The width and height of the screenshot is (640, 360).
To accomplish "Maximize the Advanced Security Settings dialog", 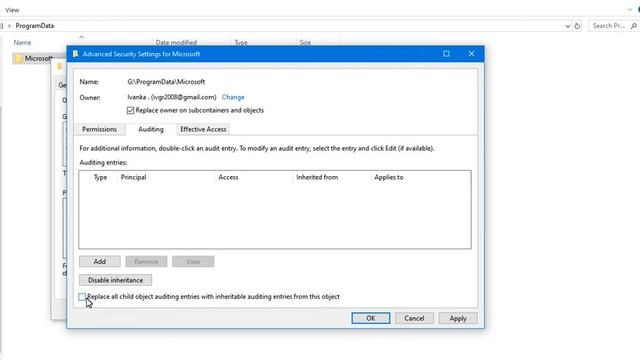I will tap(447, 54).
